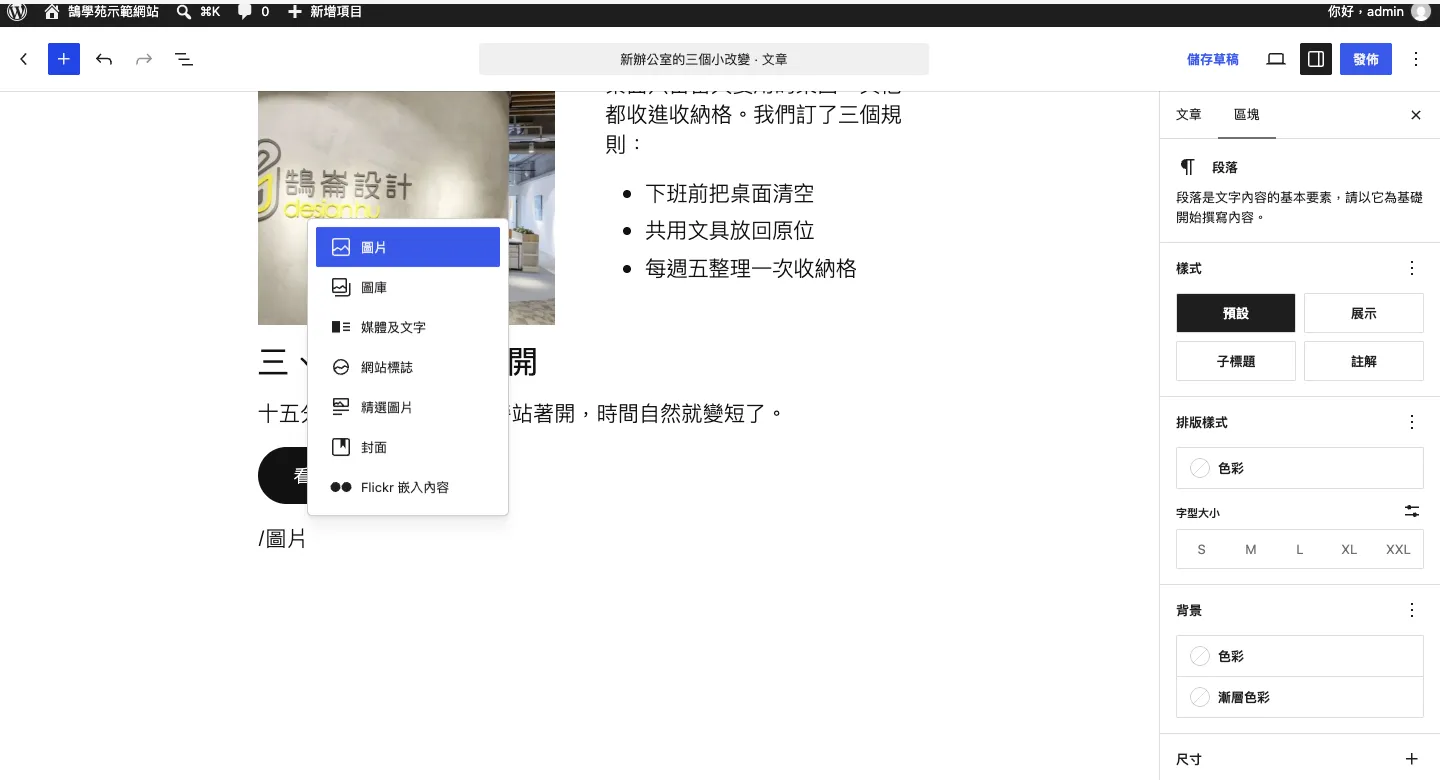Redo the last undone change

(x=144, y=59)
